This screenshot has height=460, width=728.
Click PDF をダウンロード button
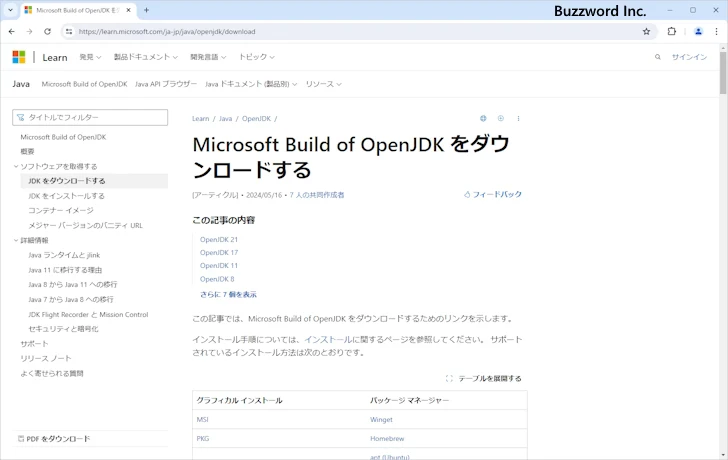tap(54, 439)
